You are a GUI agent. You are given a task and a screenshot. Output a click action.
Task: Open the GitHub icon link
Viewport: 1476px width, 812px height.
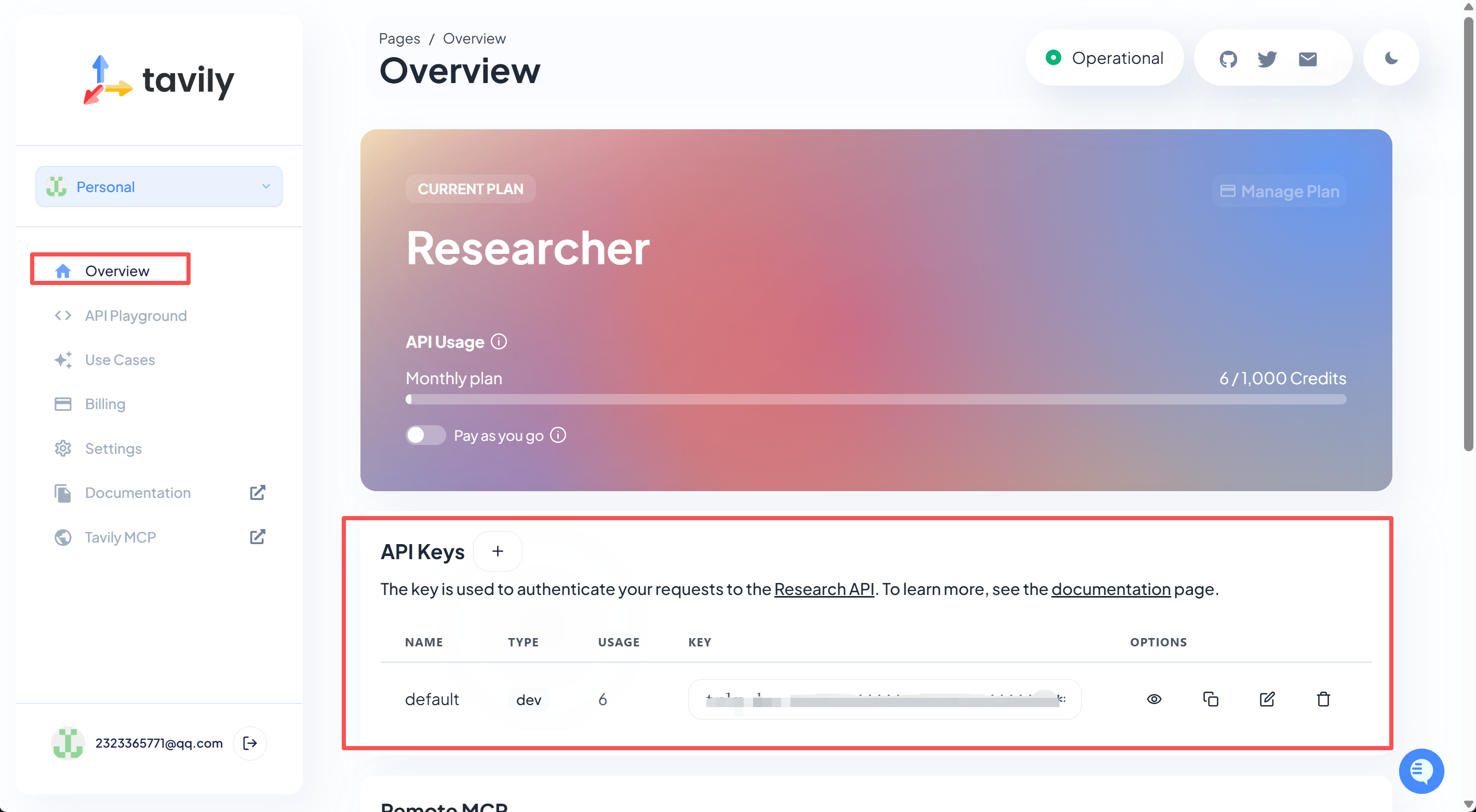1228,59
